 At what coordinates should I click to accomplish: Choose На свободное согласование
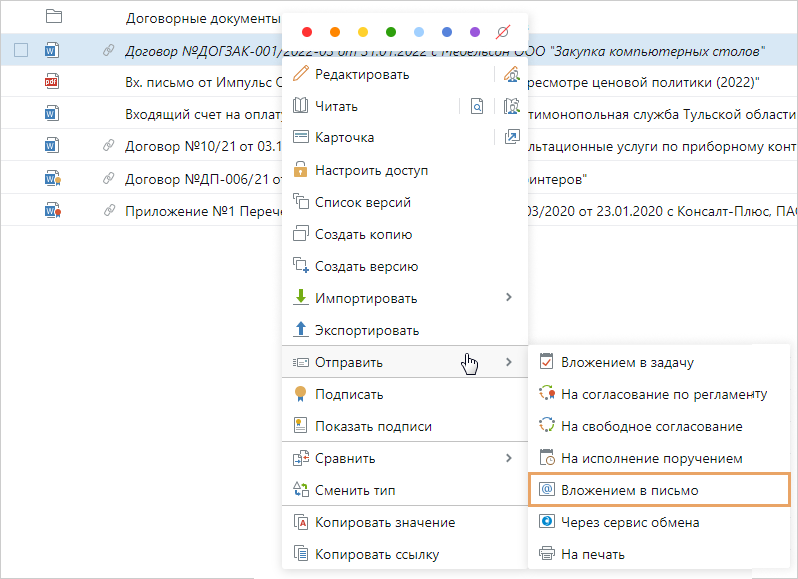tap(651, 426)
